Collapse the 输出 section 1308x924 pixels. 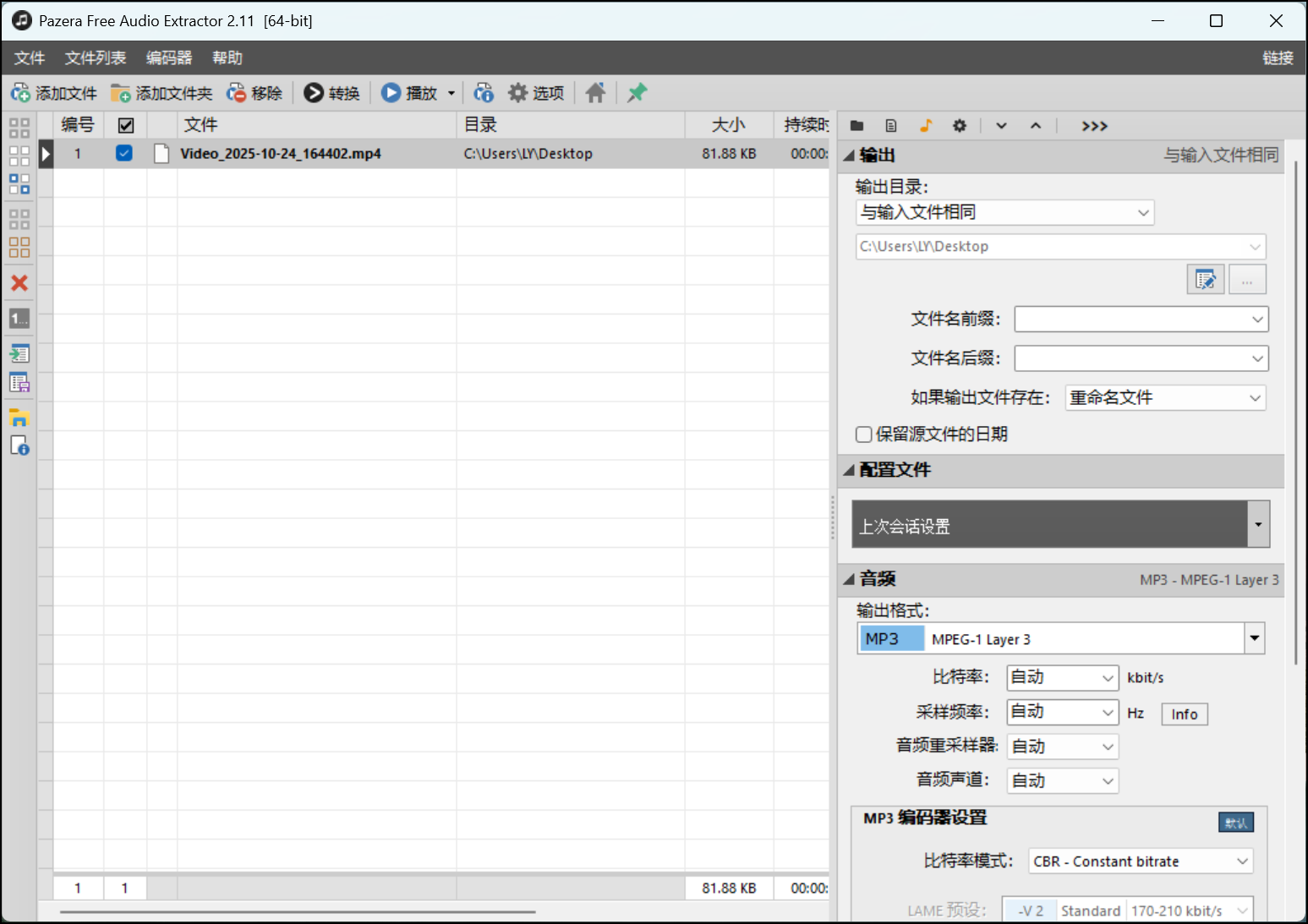849,156
